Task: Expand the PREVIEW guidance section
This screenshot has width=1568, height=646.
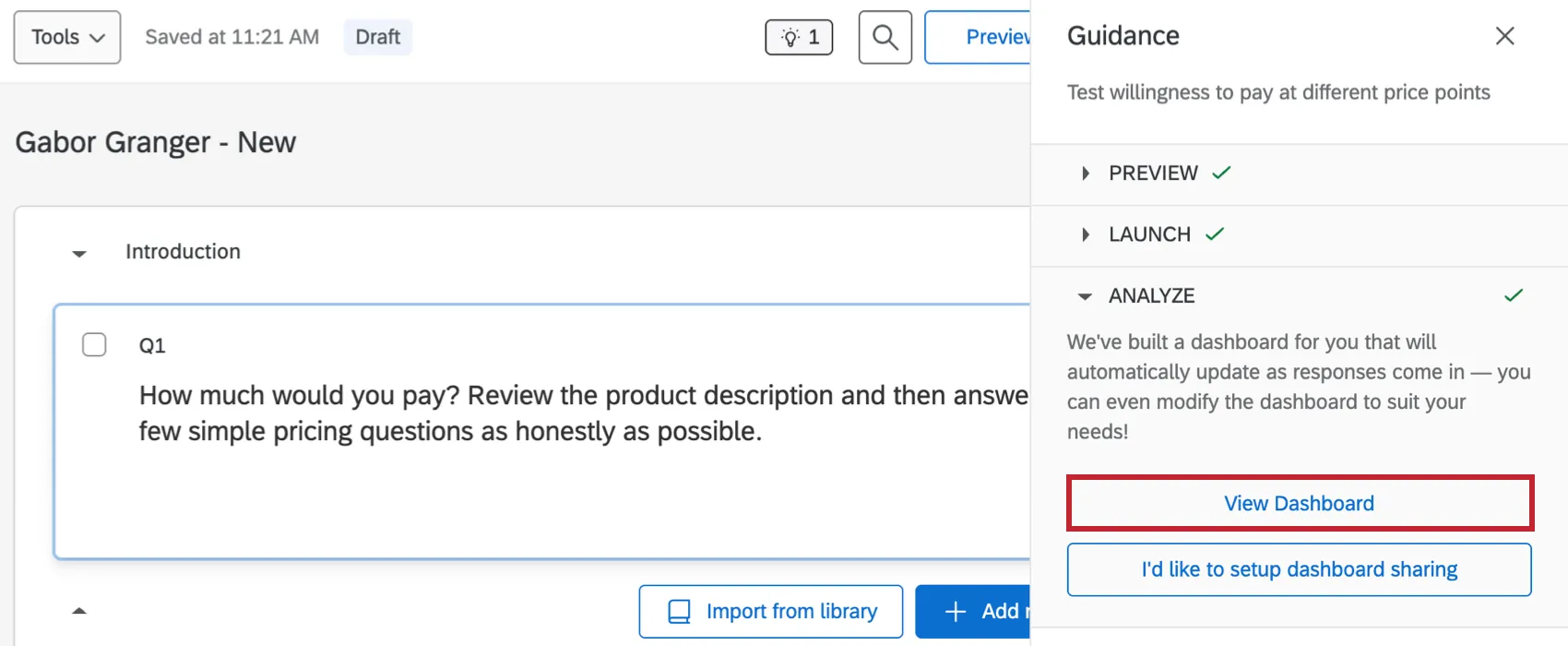Action: point(1085,173)
